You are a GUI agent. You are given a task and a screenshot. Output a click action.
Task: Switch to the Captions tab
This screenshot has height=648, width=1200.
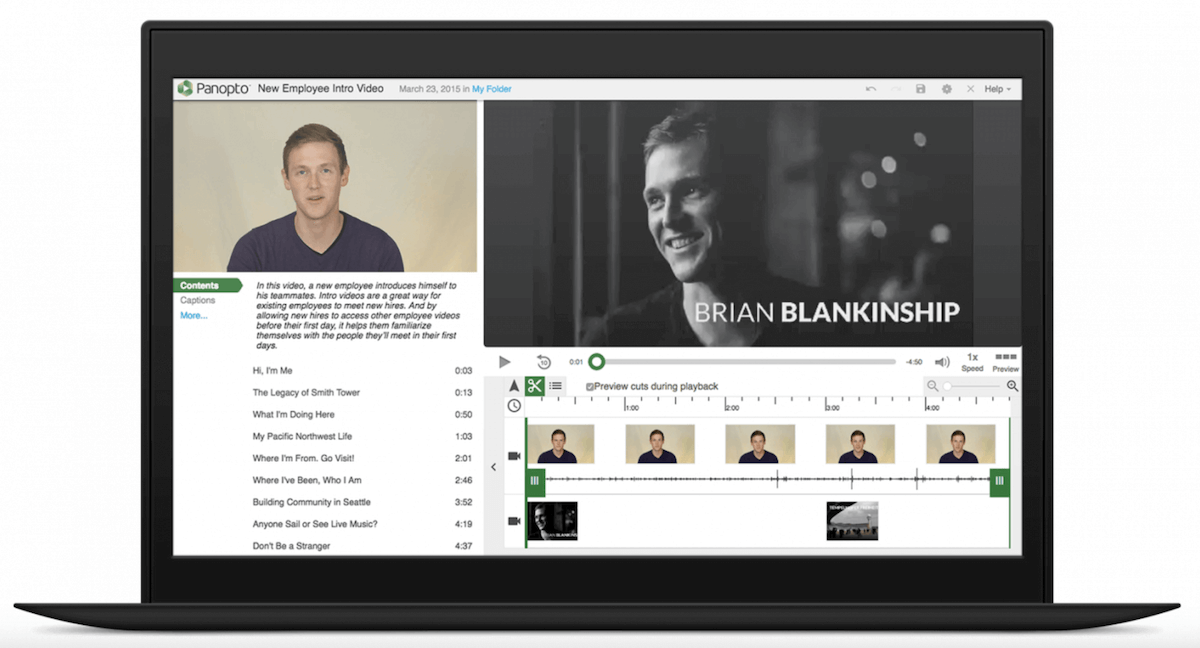click(x=198, y=300)
